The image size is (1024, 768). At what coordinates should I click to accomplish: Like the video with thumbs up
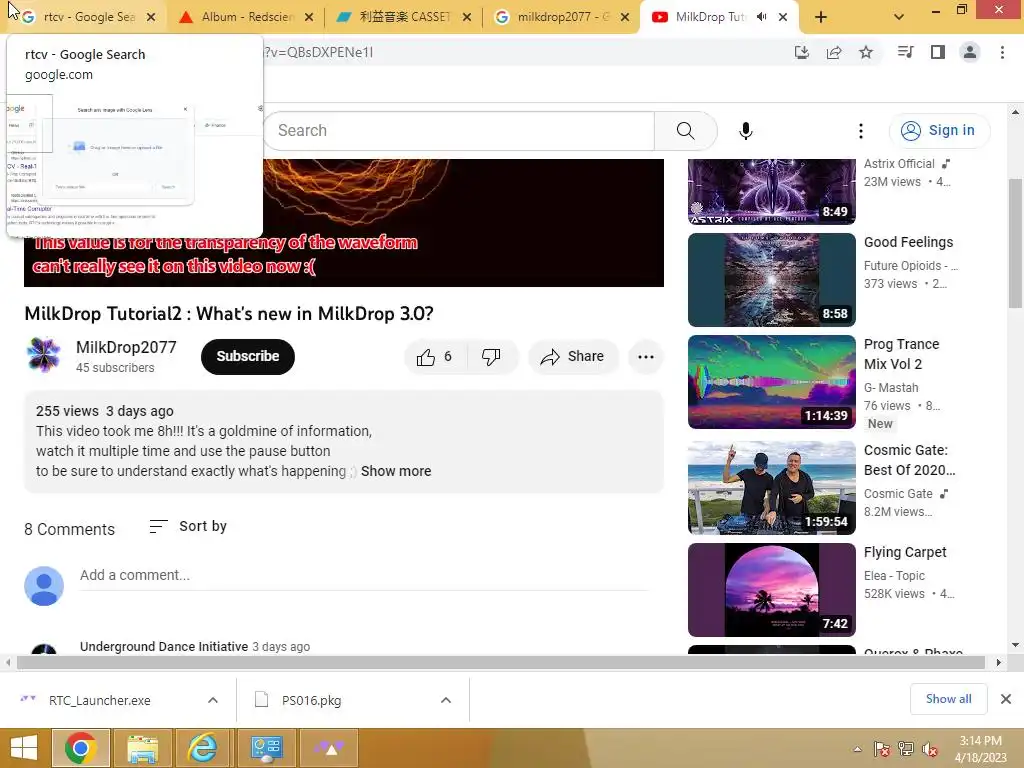pos(435,357)
